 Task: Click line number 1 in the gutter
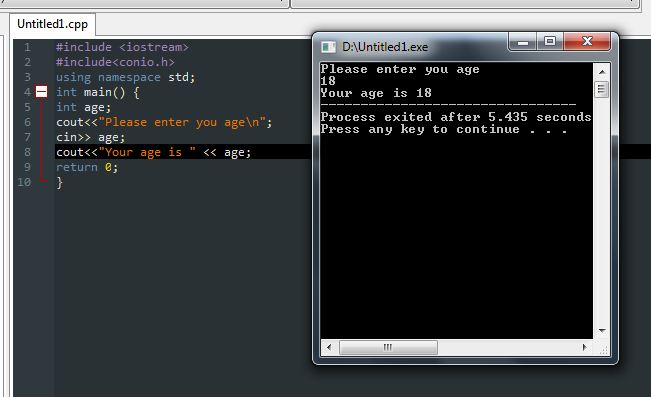coord(27,47)
